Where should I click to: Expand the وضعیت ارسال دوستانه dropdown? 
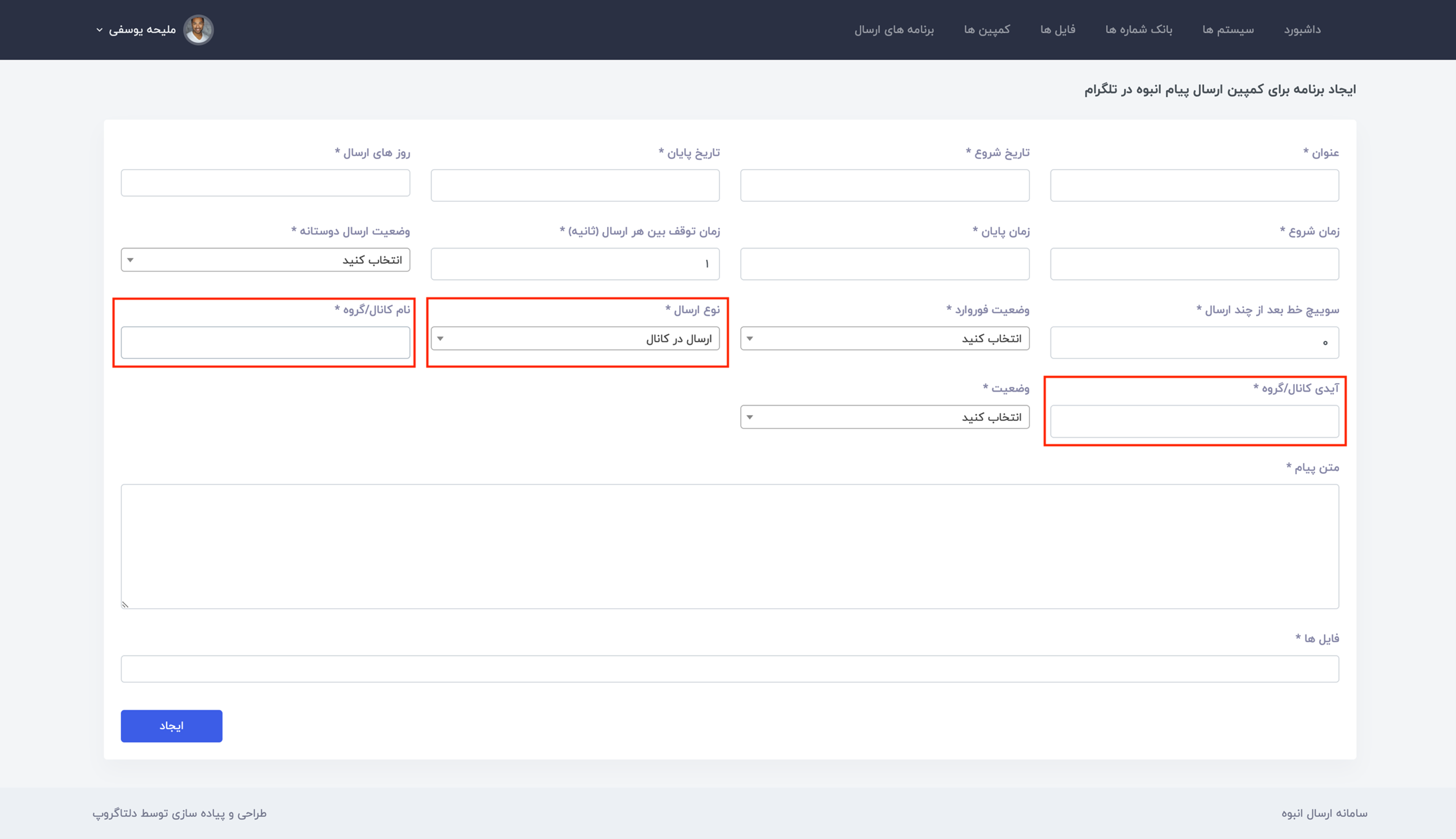click(x=265, y=260)
